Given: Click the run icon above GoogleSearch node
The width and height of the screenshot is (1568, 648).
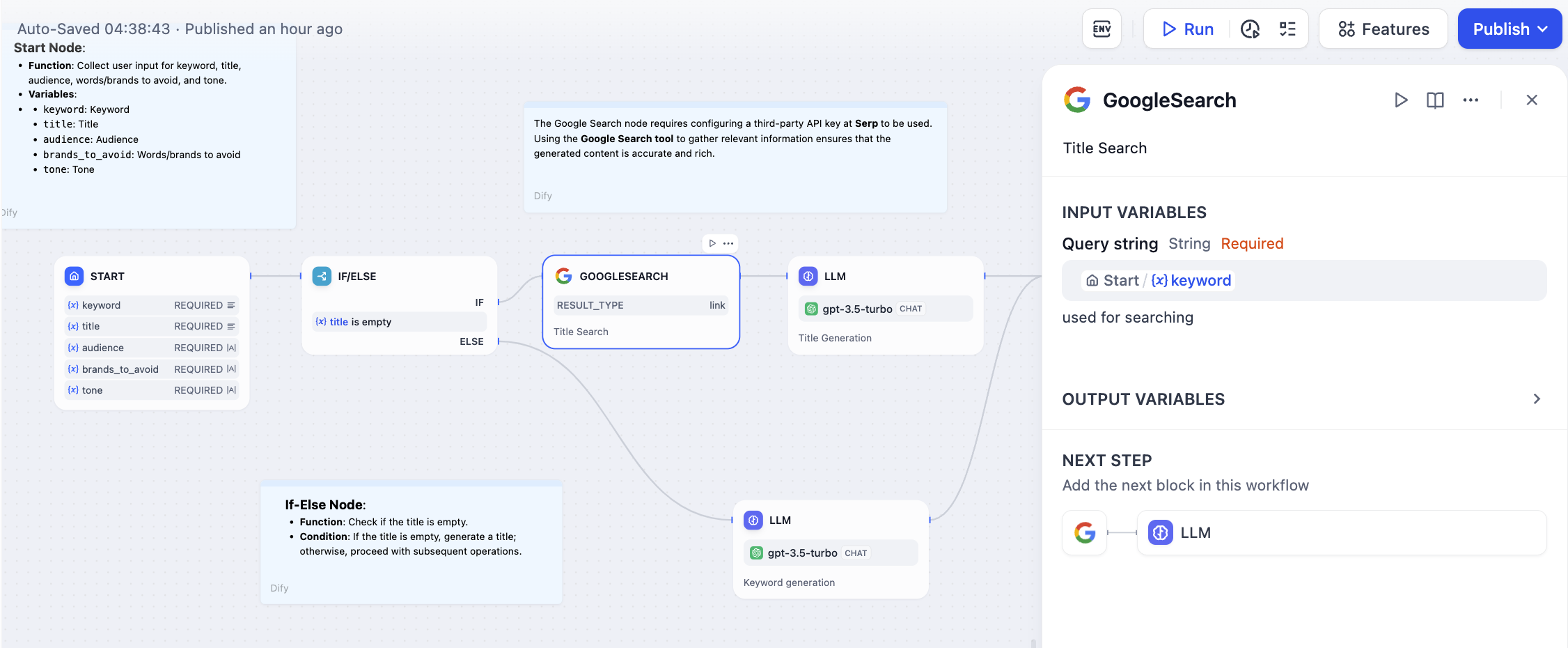Looking at the screenshot, I should pyautogui.click(x=712, y=243).
